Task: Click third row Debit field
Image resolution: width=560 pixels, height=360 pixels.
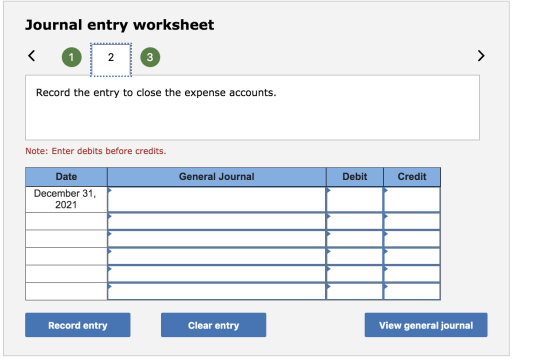Action: tap(355, 239)
